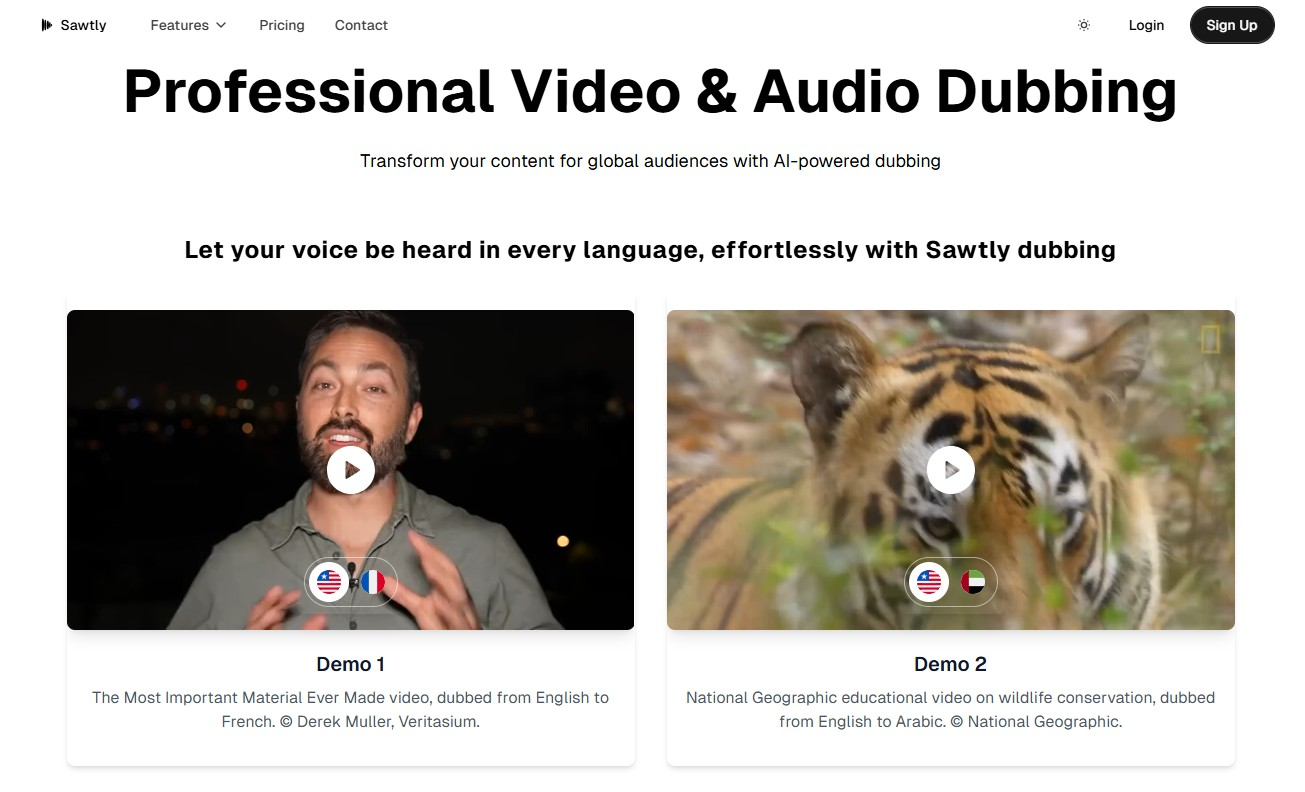Go to the Contact page

[361, 25]
